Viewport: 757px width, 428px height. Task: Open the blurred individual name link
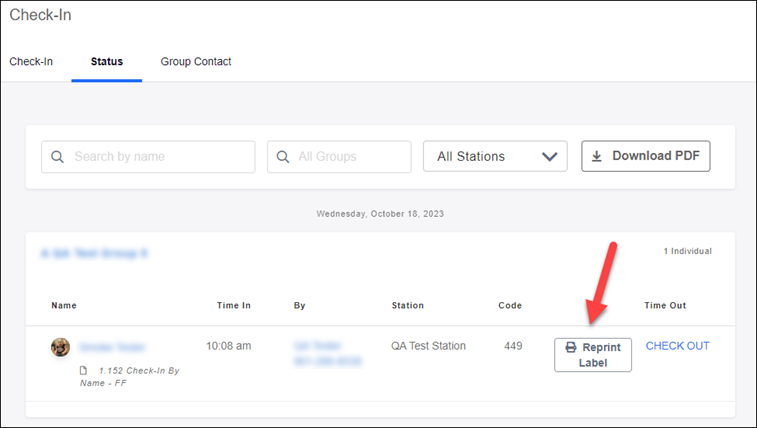(112, 347)
